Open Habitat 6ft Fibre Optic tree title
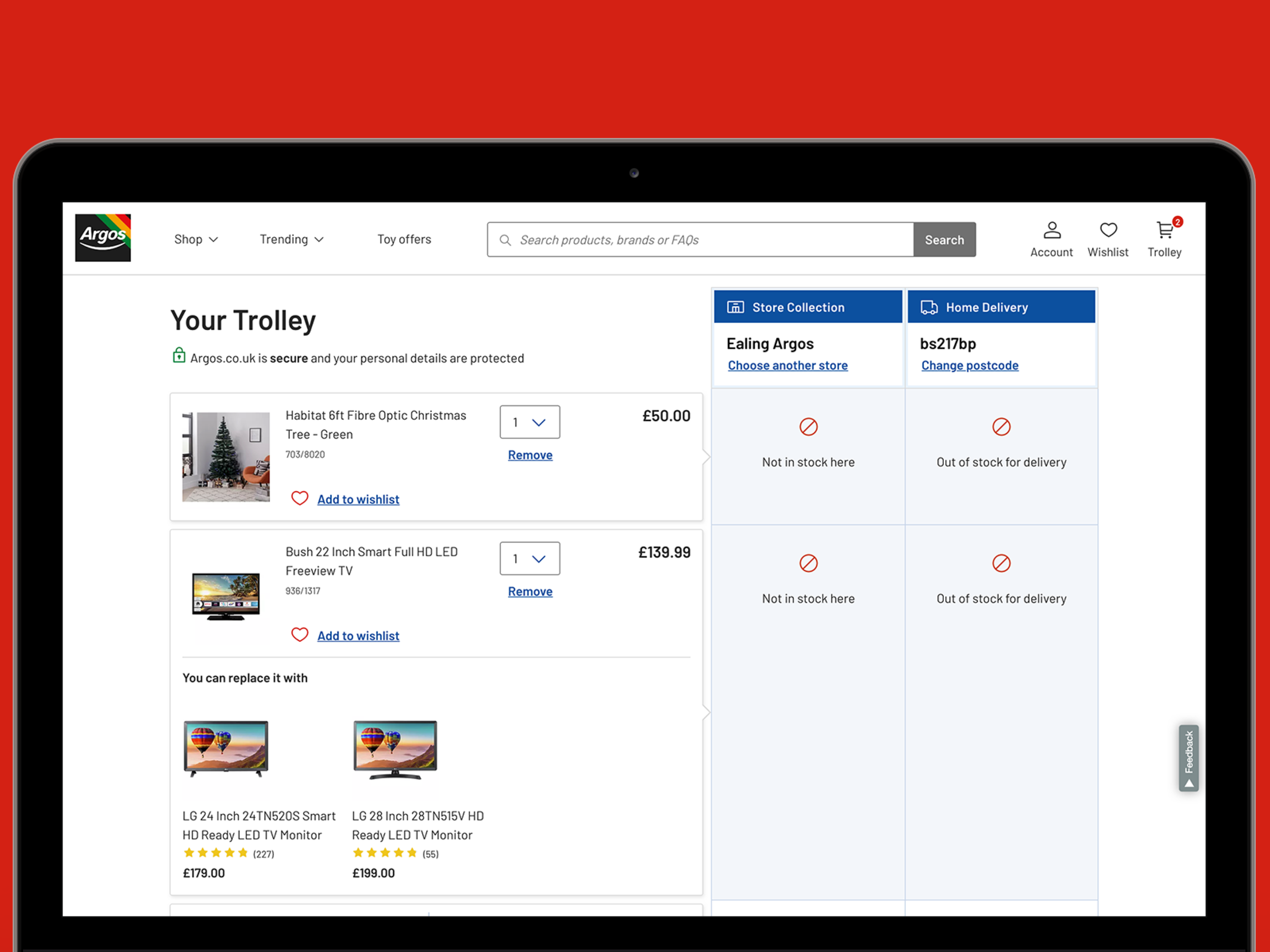The width and height of the screenshot is (1270, 952). (x=376, y=424)
